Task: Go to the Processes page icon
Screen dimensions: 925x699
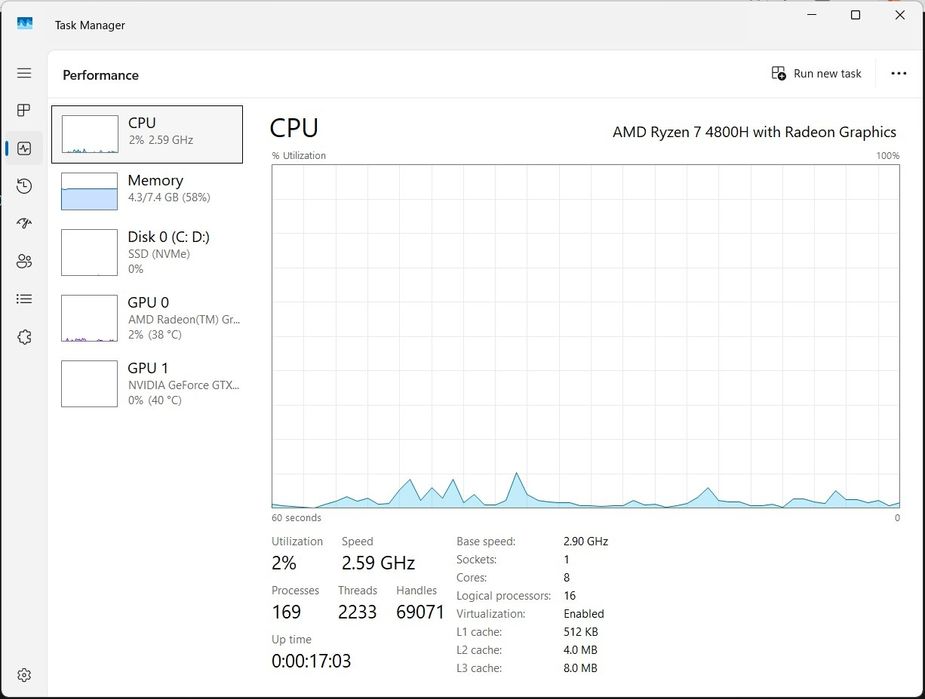Action: [x=24, y=110]
